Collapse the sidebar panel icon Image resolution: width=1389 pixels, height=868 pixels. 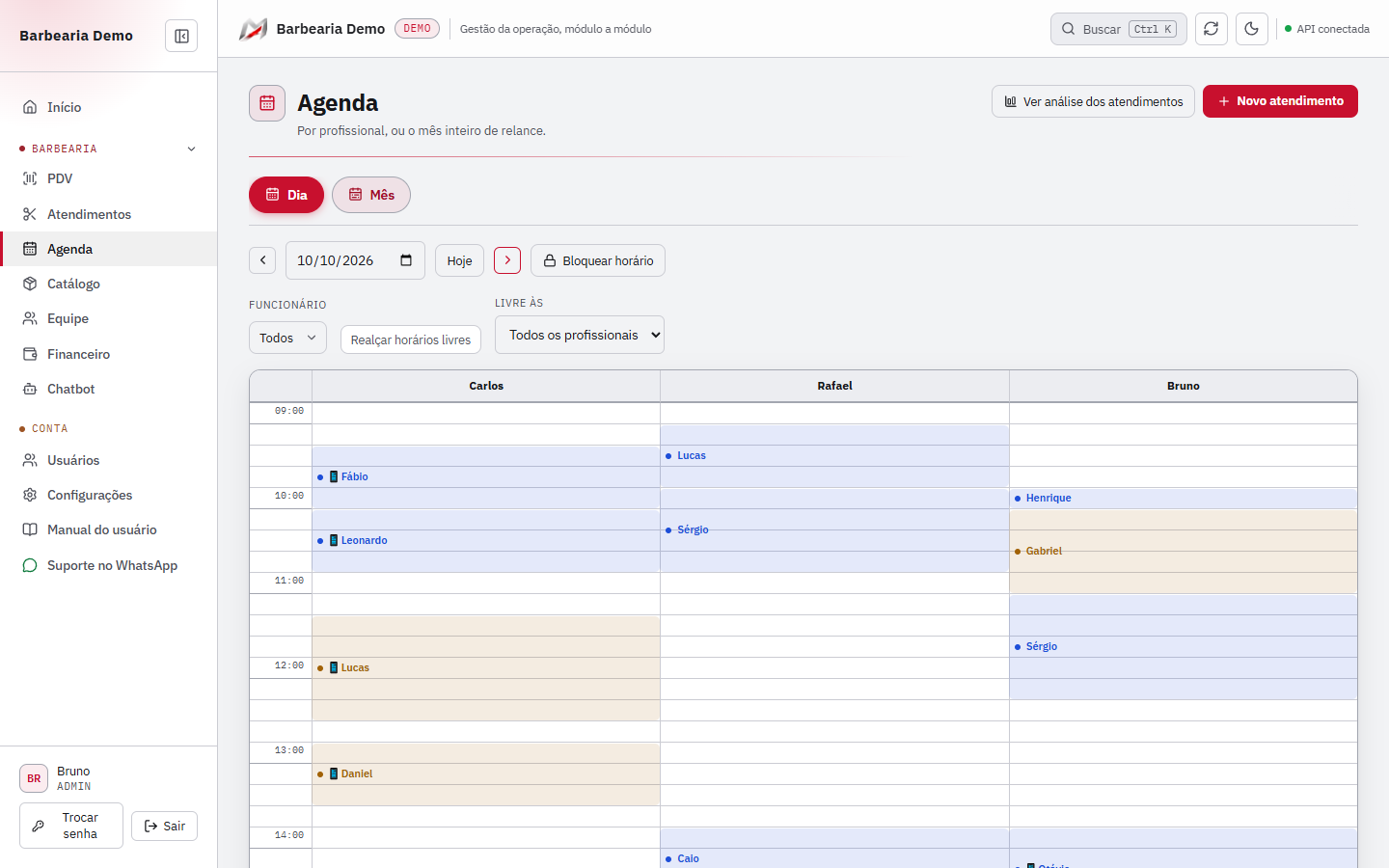point(181,36)
